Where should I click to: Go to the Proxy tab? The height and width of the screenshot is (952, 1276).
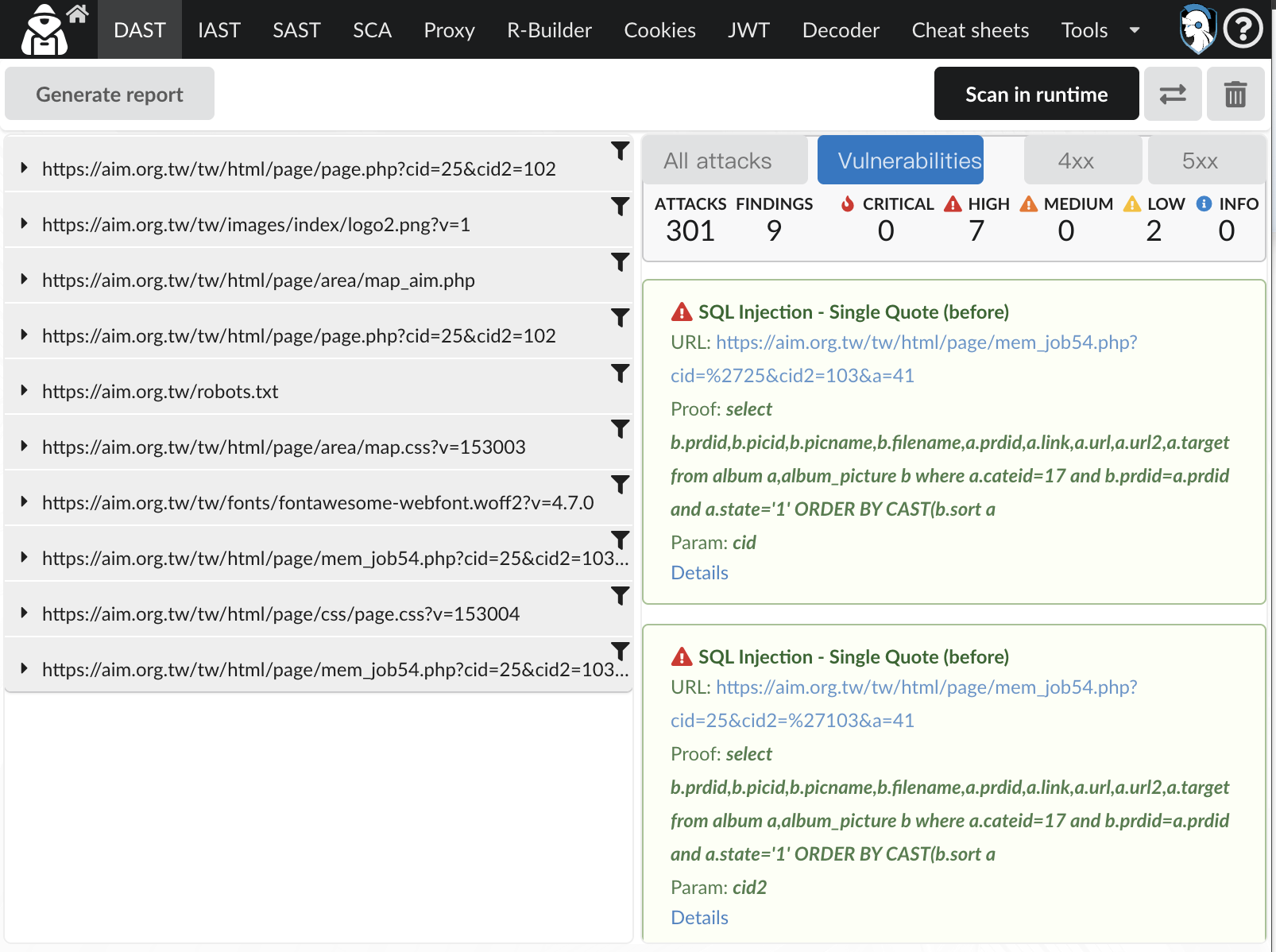(x=449, y=29)
